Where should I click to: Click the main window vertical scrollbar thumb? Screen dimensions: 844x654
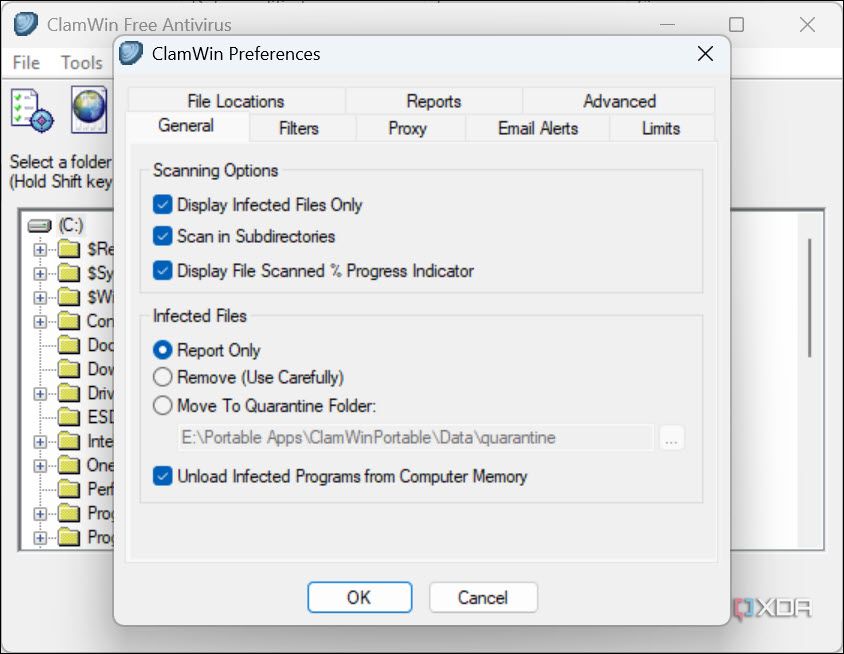pyautogui.click(x=809, y=298)
